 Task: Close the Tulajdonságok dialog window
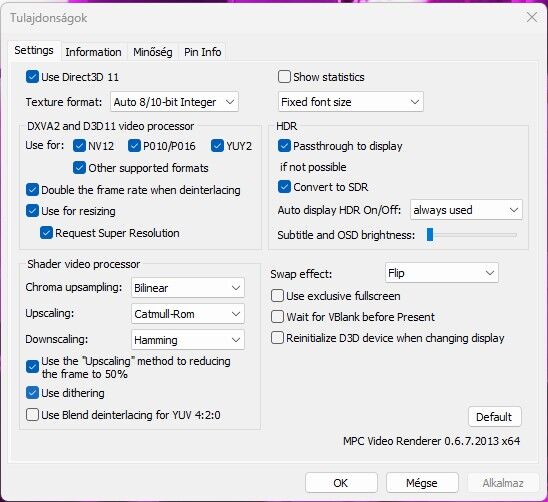coord(532,17)
